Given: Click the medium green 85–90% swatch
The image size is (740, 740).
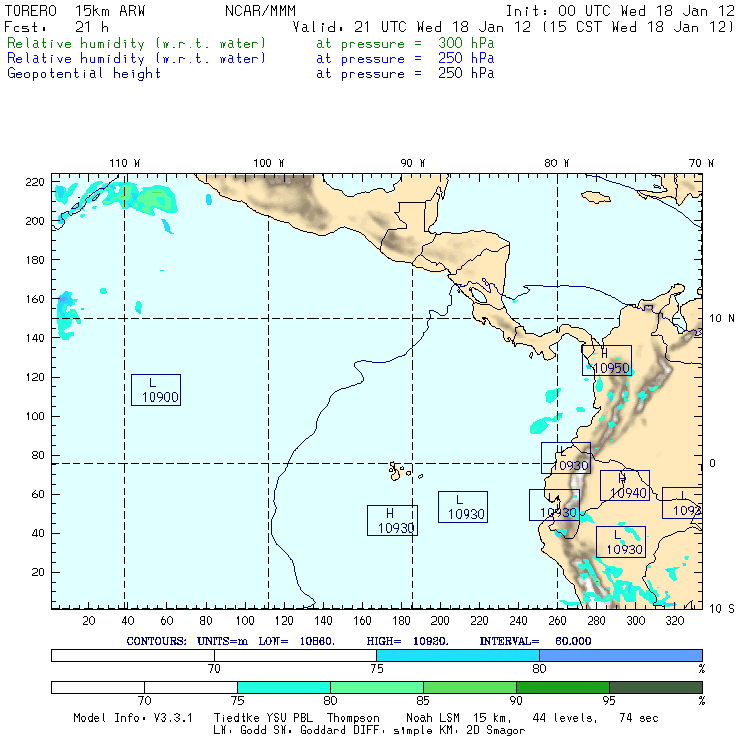Looking at the screenshot, I should coord(470,687).
